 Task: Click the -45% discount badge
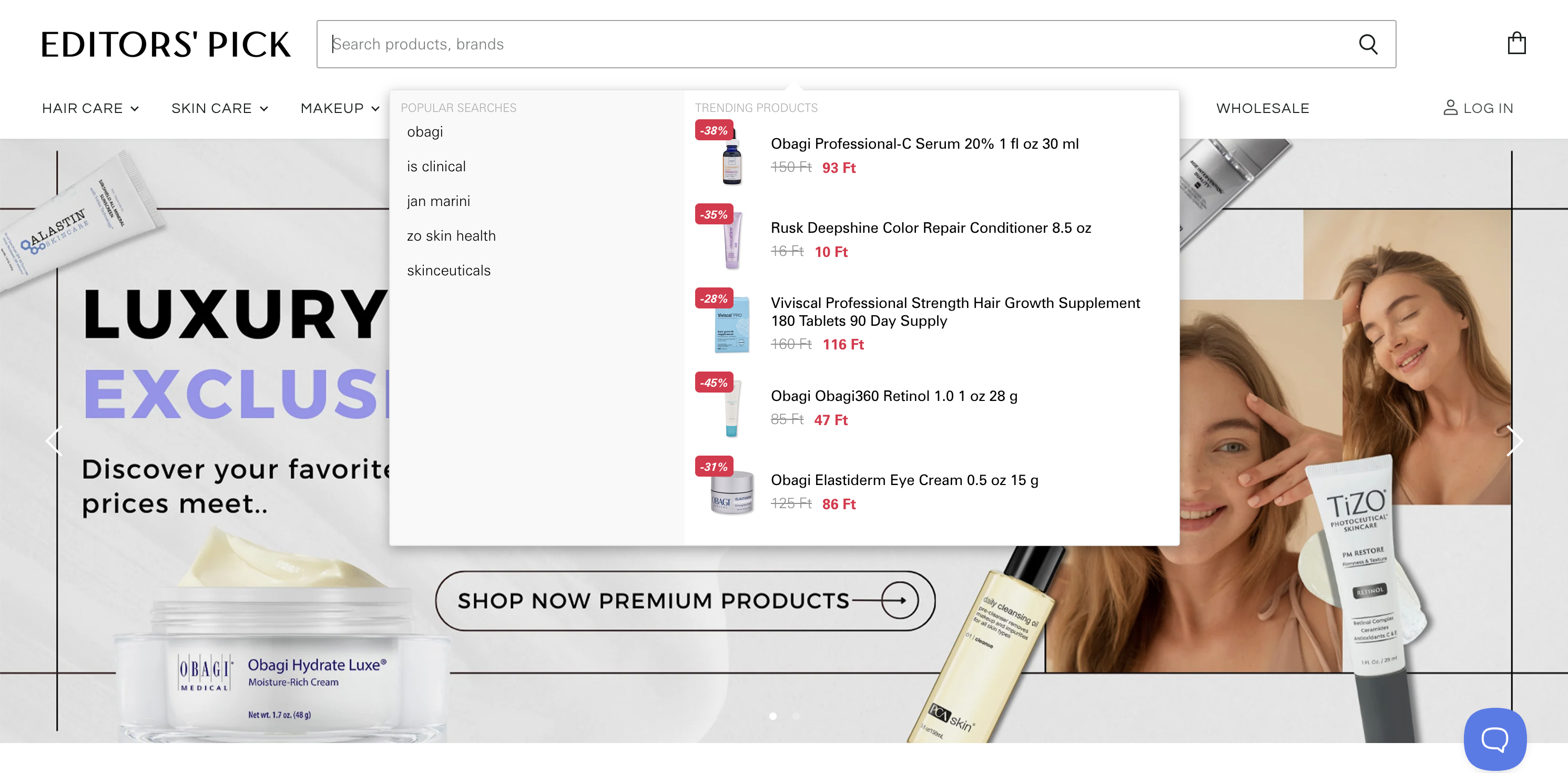tap(714, 383)
